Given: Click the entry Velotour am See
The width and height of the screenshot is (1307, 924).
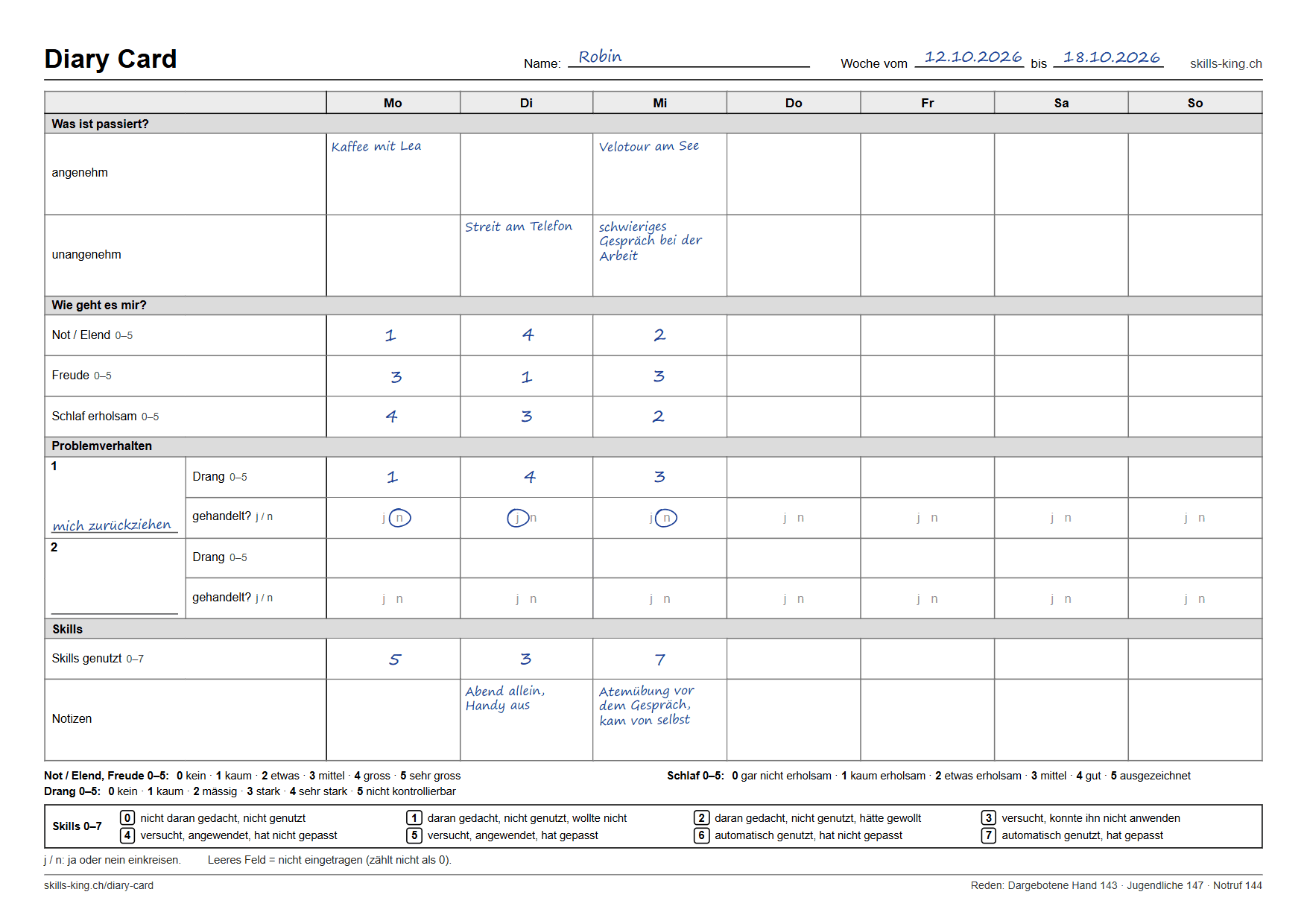Looking at the screenshot, I should [x=649, y=147].
